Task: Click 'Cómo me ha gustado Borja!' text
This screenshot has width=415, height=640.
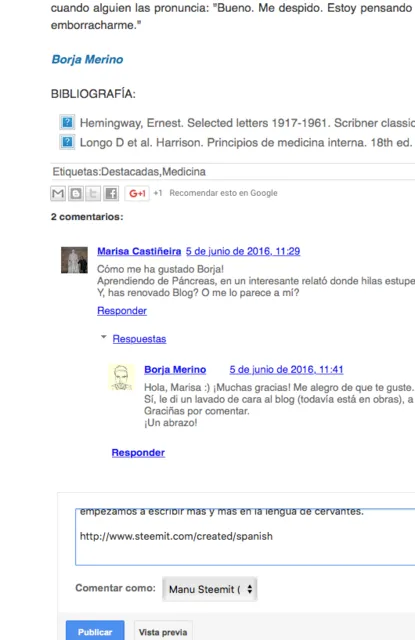Action: pyautogui.click(x=160, y=269)
